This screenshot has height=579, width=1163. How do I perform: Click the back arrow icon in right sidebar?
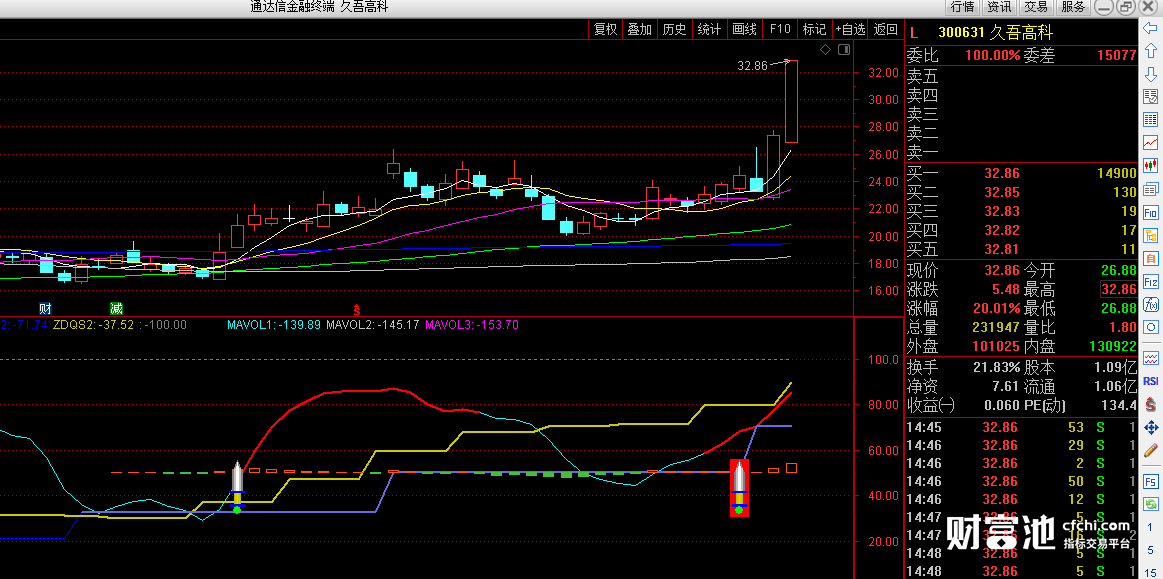point(1151,30)
